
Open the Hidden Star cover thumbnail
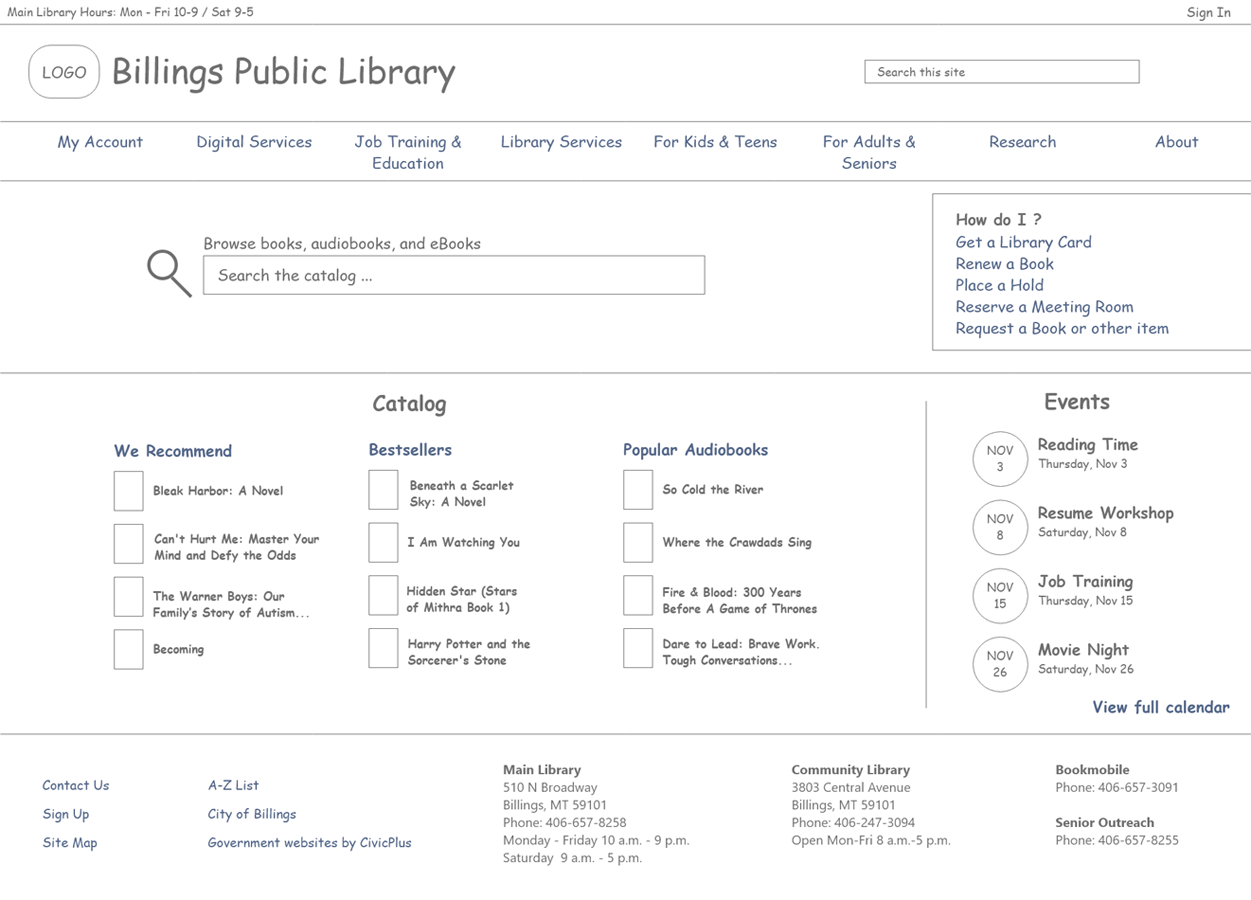[x=383, y=595]
